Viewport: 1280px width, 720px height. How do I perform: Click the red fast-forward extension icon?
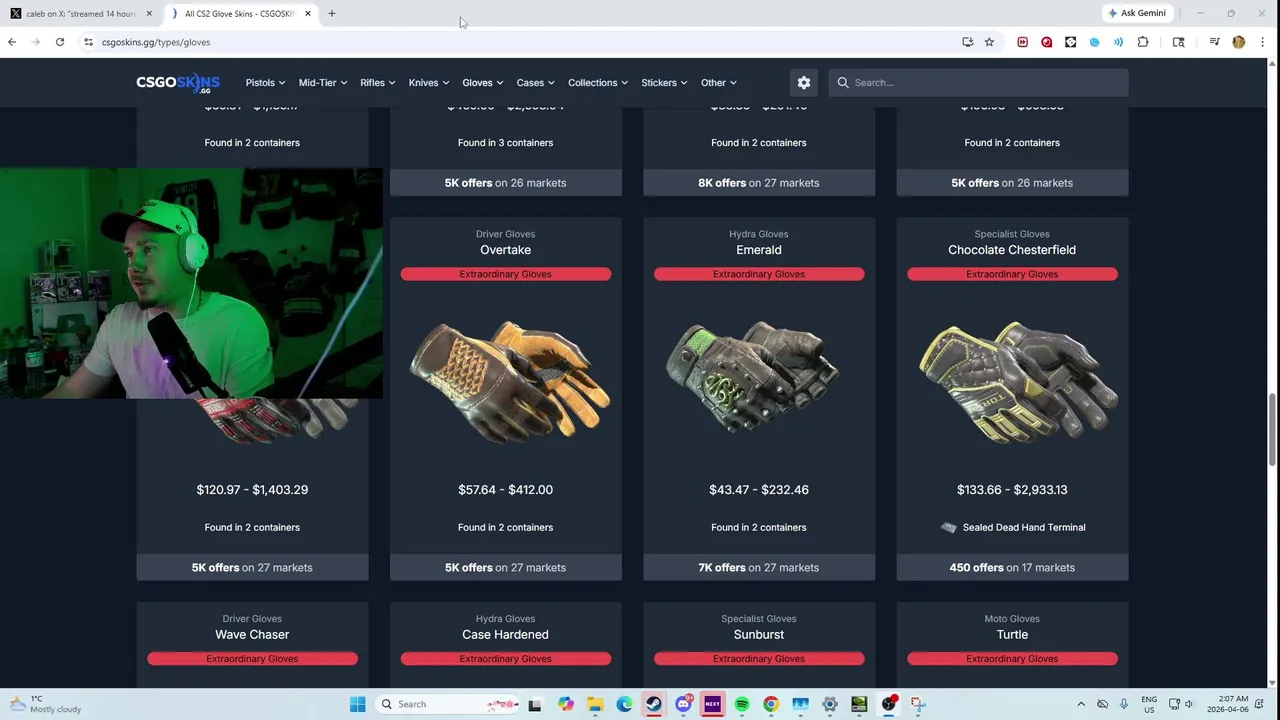[1022, 42]
